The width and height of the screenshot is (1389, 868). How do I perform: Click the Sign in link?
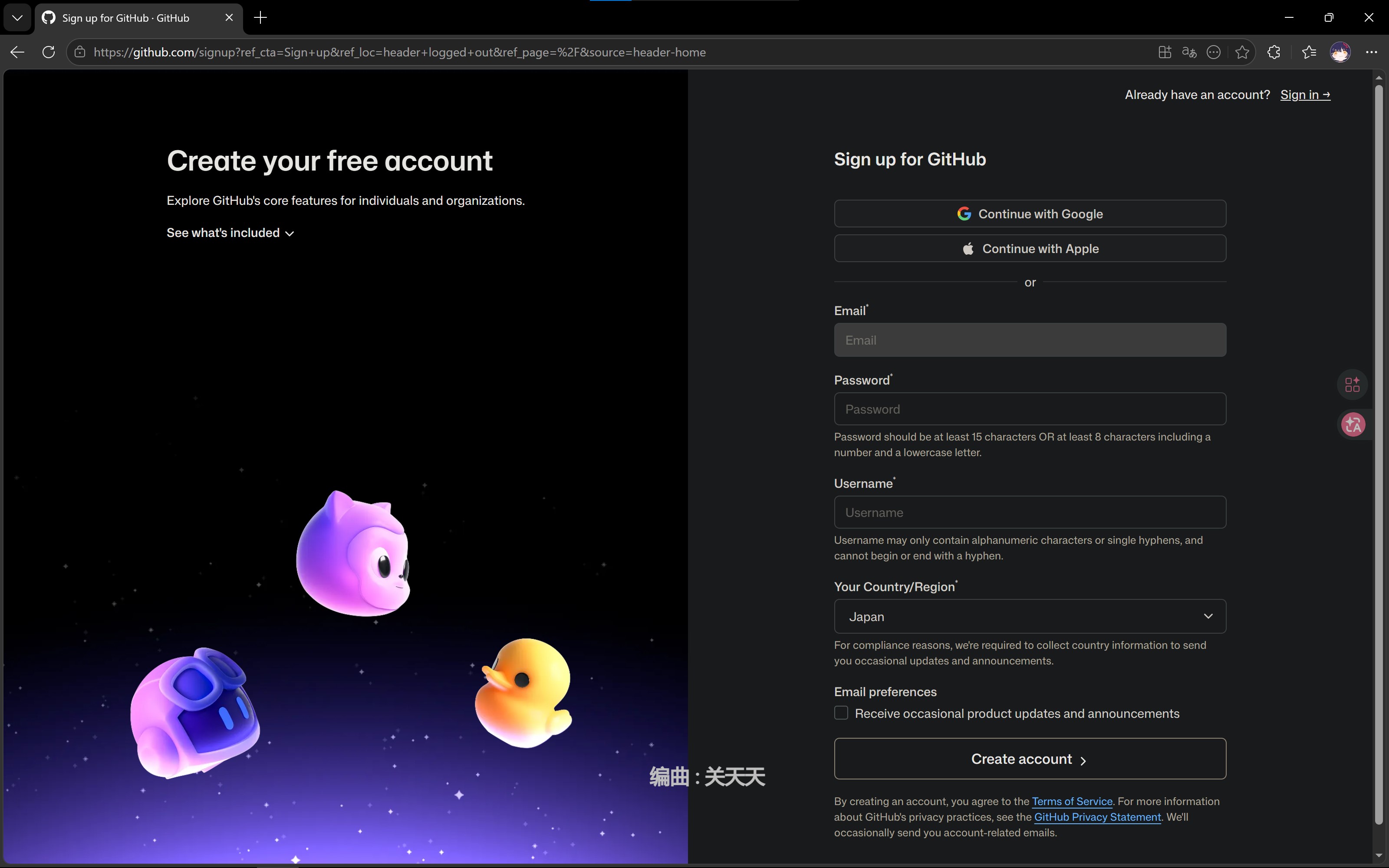[1305, 95]
